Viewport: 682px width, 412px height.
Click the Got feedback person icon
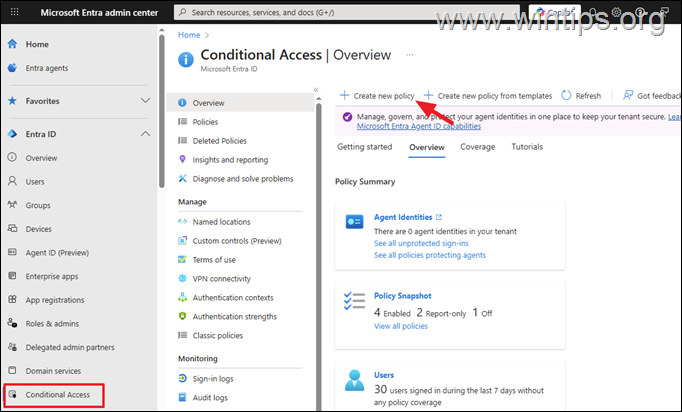(x=628, y=95)
